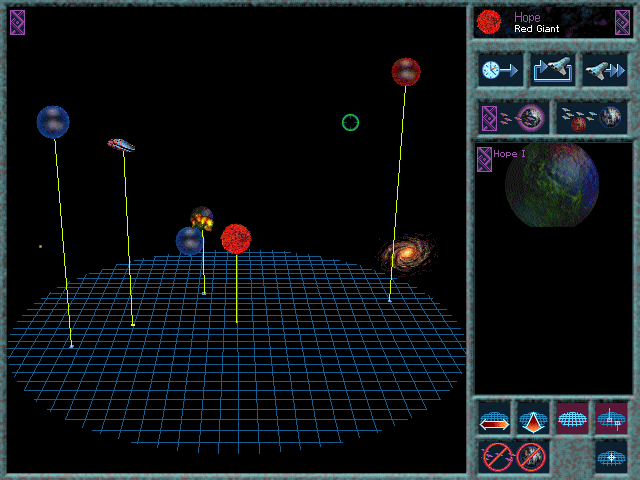Viewport: 640px width, 480px height.
Task: Click the red giant icon in header
Action: [x=489, y=22]
